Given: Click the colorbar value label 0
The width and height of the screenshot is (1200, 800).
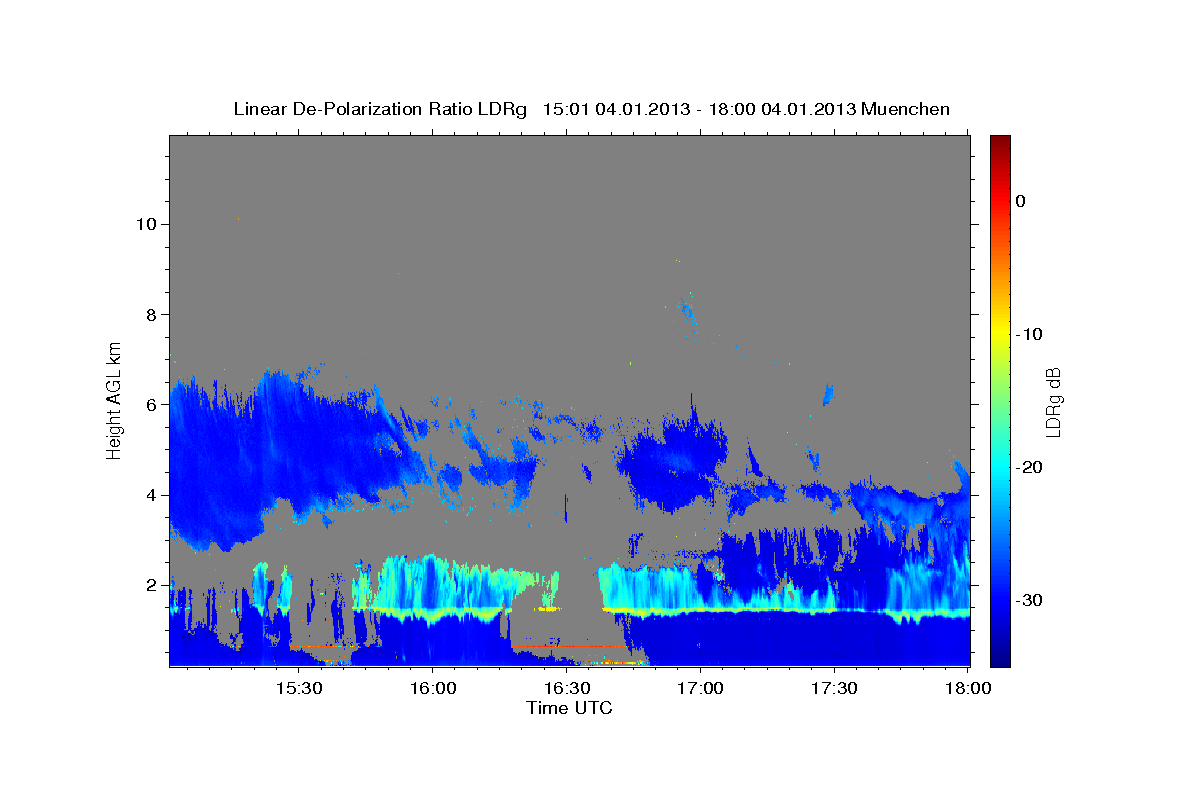Looking at the screenshot, I should coord(1021,201).
